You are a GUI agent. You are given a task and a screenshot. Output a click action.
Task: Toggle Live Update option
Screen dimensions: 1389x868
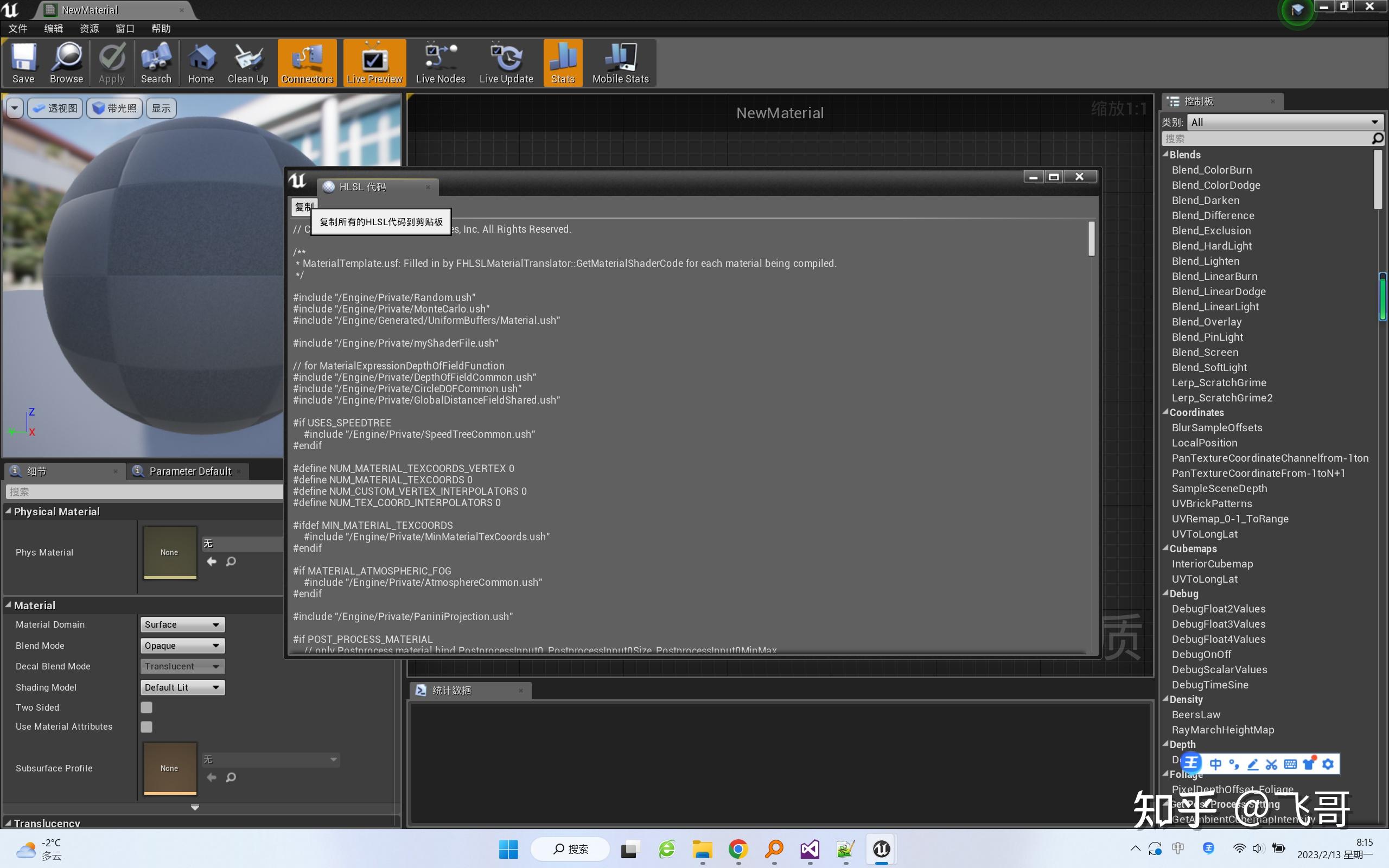coord(506,63)
